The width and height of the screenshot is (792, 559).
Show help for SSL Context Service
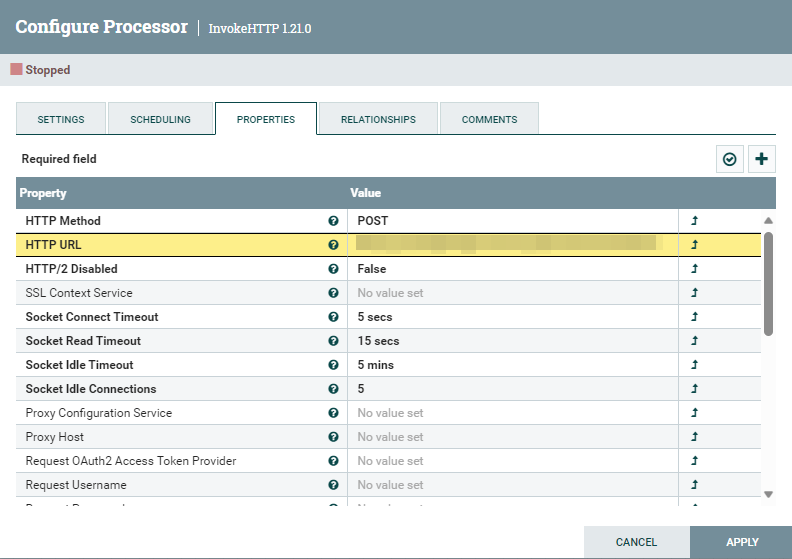pos(333,293)
